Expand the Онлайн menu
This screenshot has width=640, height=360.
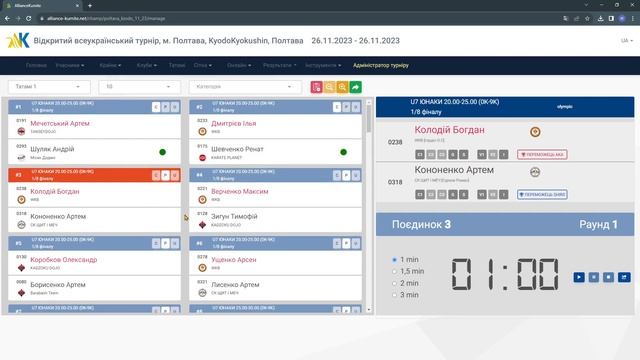(239, 65)
